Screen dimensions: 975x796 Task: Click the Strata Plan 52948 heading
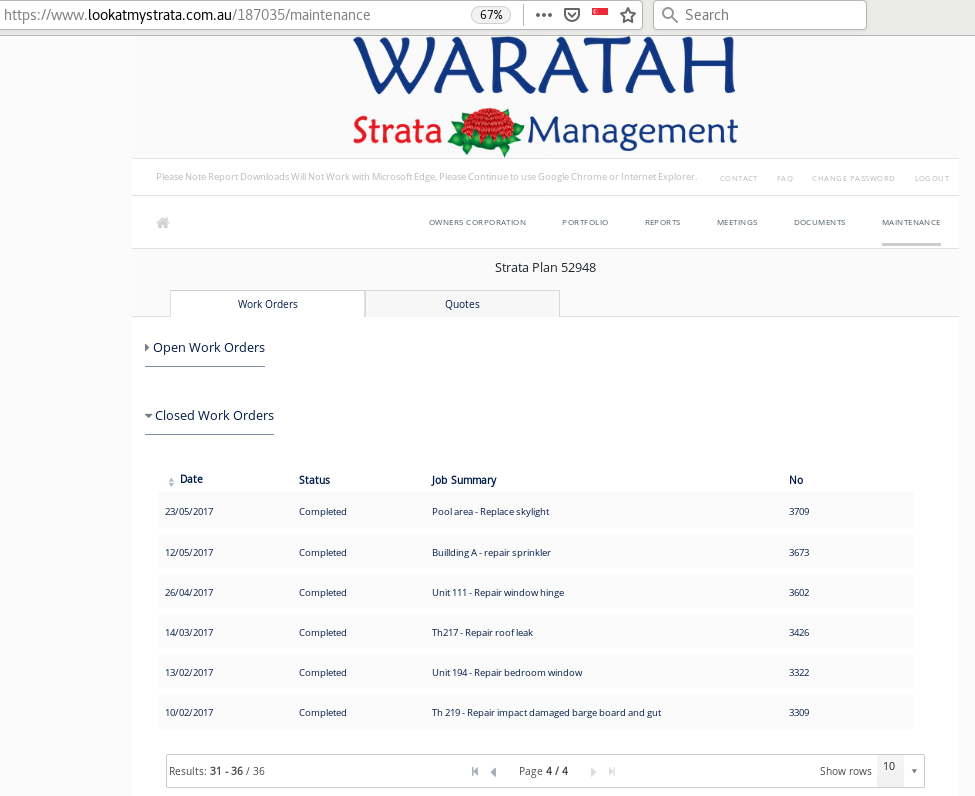coord(545,267)
